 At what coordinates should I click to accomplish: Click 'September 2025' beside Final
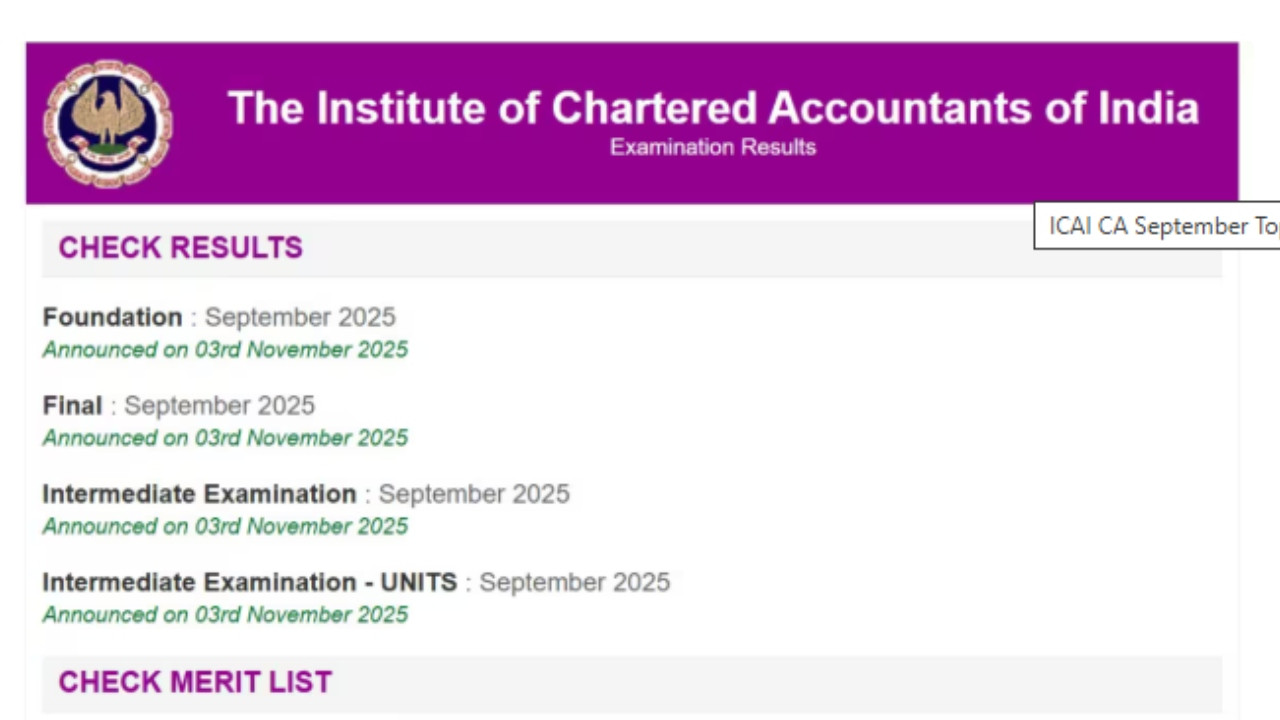point(219,405)
